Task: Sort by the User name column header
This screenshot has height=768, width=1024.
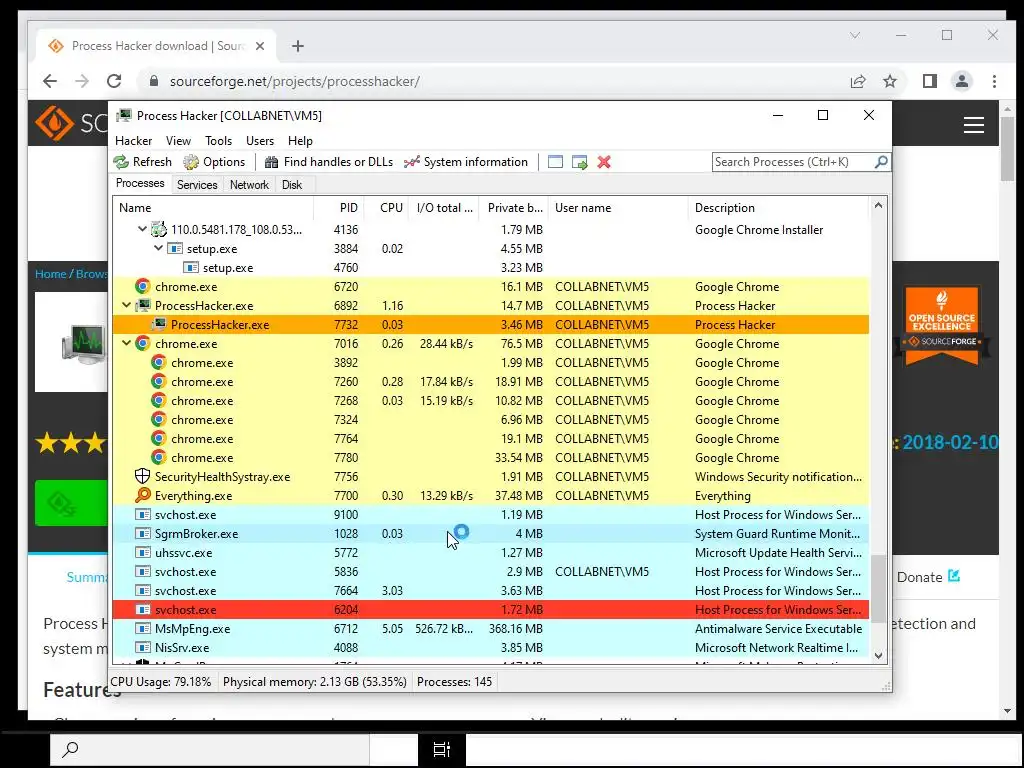Action: click(618, 208)
